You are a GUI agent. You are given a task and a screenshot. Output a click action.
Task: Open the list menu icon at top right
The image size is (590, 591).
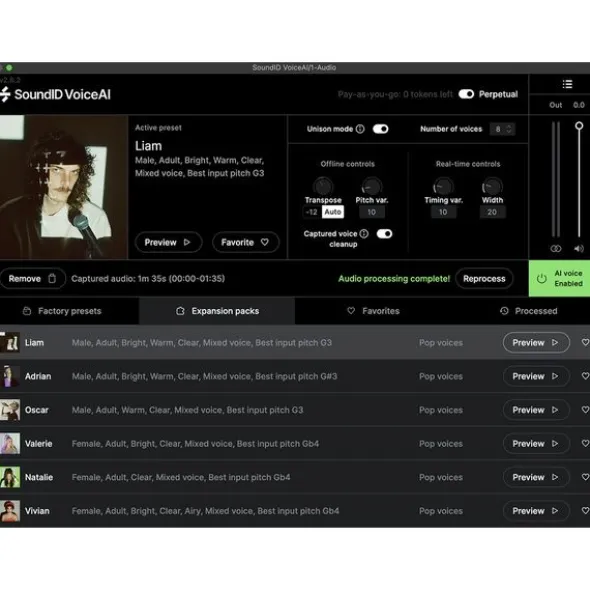coord(567,84)
